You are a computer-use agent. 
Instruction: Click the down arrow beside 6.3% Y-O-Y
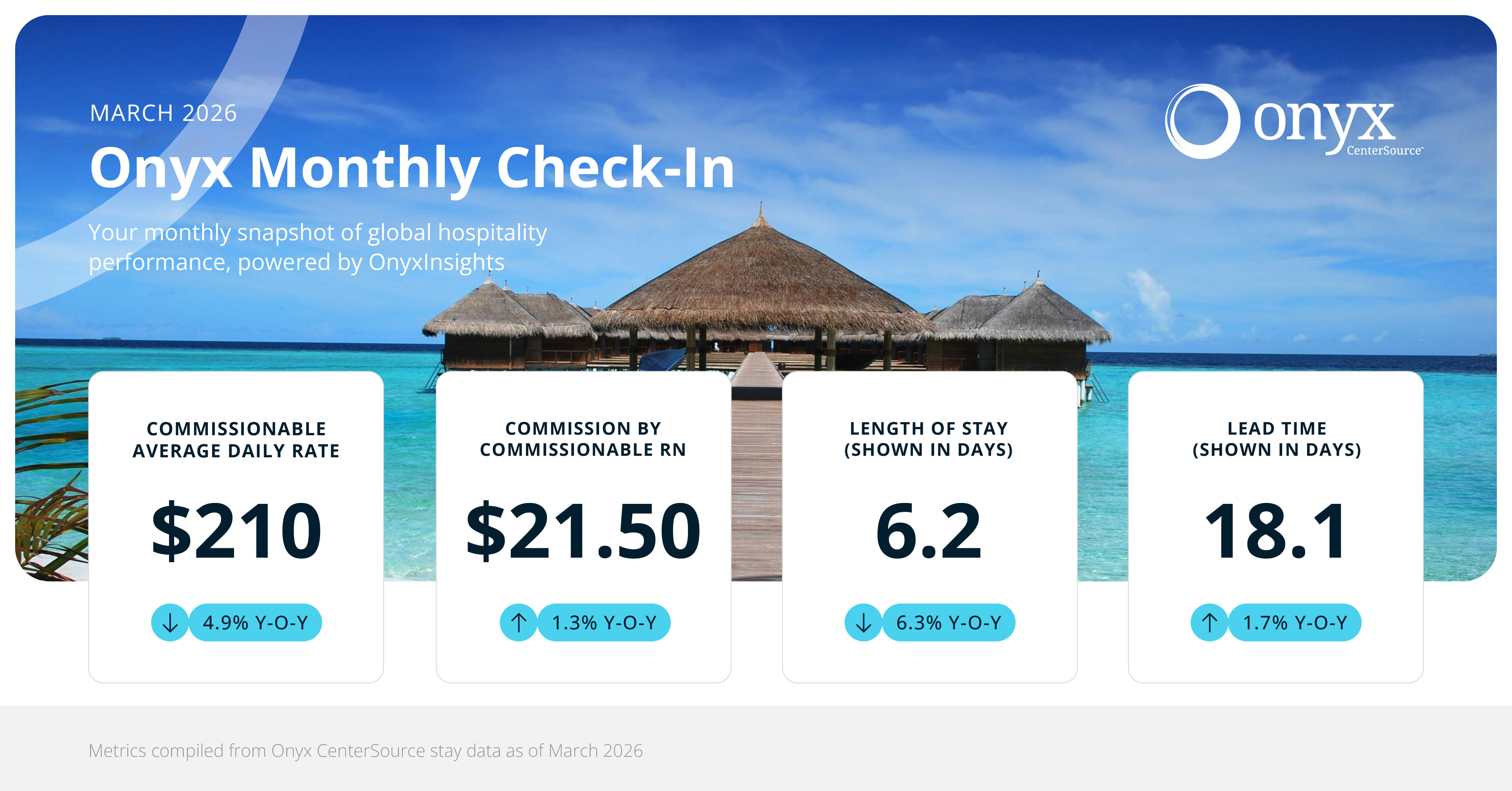(863, 623)
